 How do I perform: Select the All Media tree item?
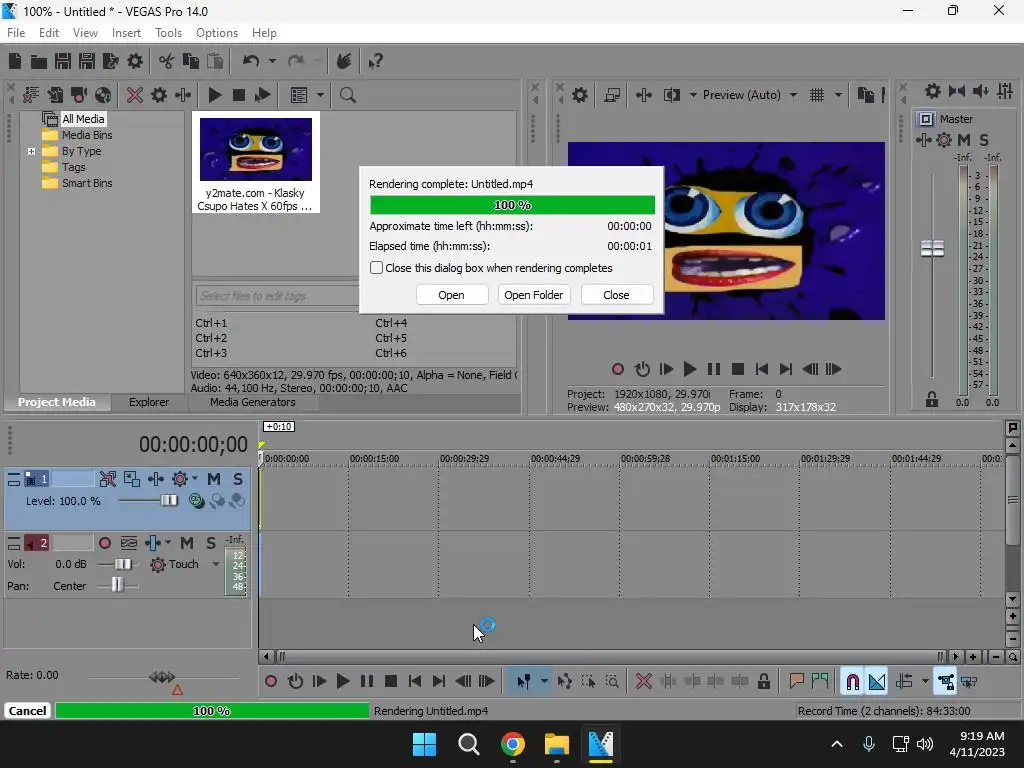tap(83, 119)
